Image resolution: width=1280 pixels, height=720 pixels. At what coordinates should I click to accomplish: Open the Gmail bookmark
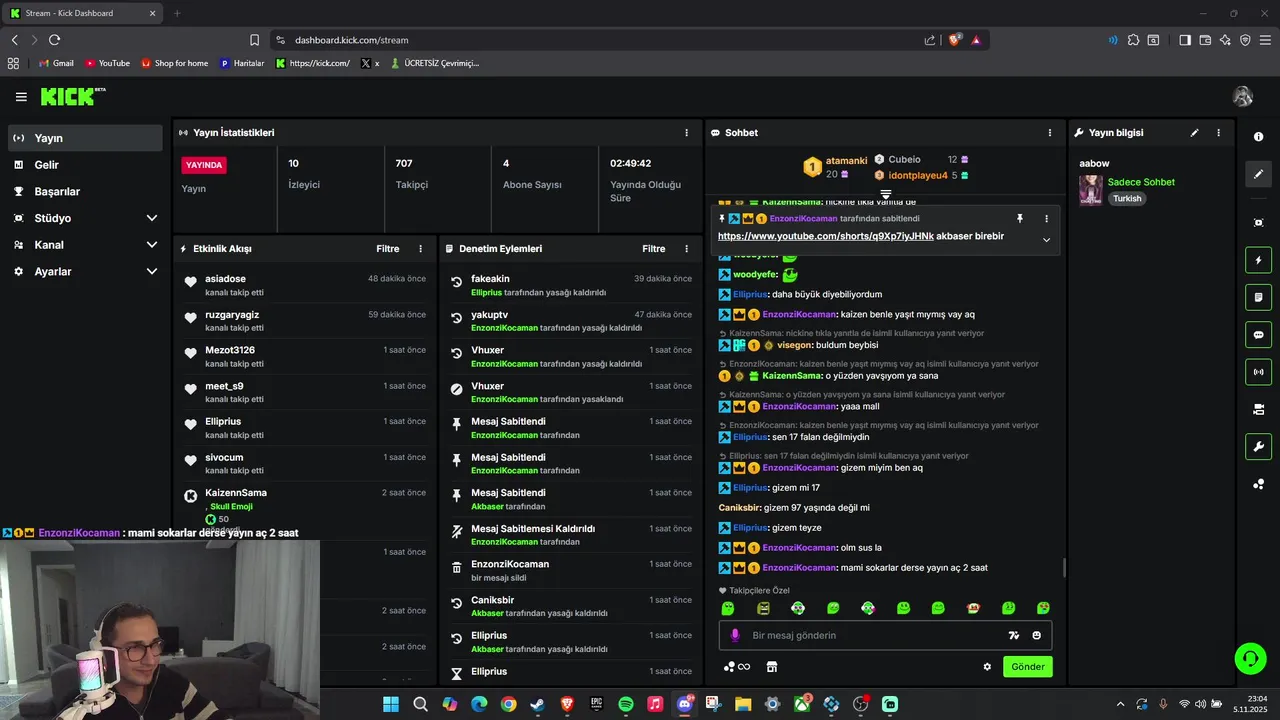point(56,63)
